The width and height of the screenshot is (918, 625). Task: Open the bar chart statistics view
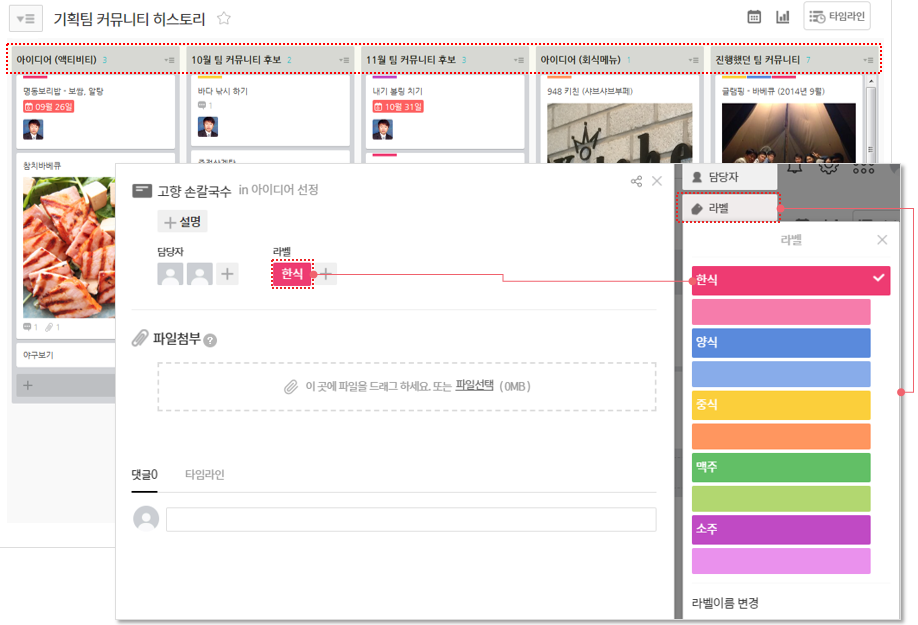click(x=783, y=17)
